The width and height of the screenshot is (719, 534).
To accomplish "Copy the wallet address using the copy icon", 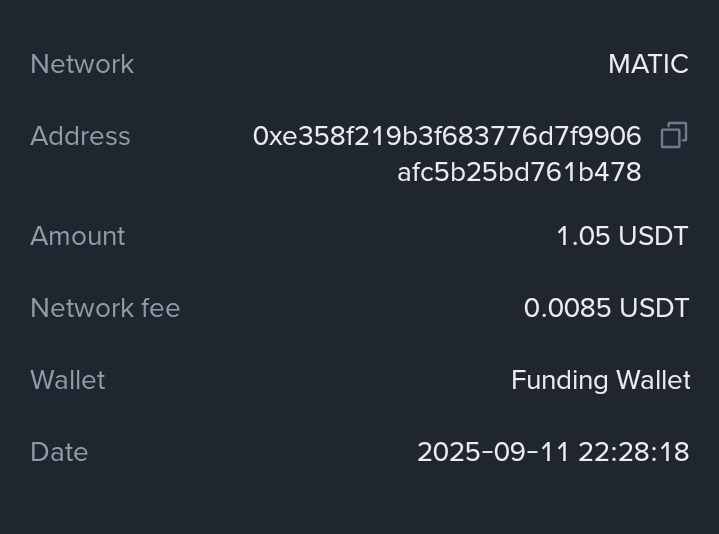I will (674, 135).
